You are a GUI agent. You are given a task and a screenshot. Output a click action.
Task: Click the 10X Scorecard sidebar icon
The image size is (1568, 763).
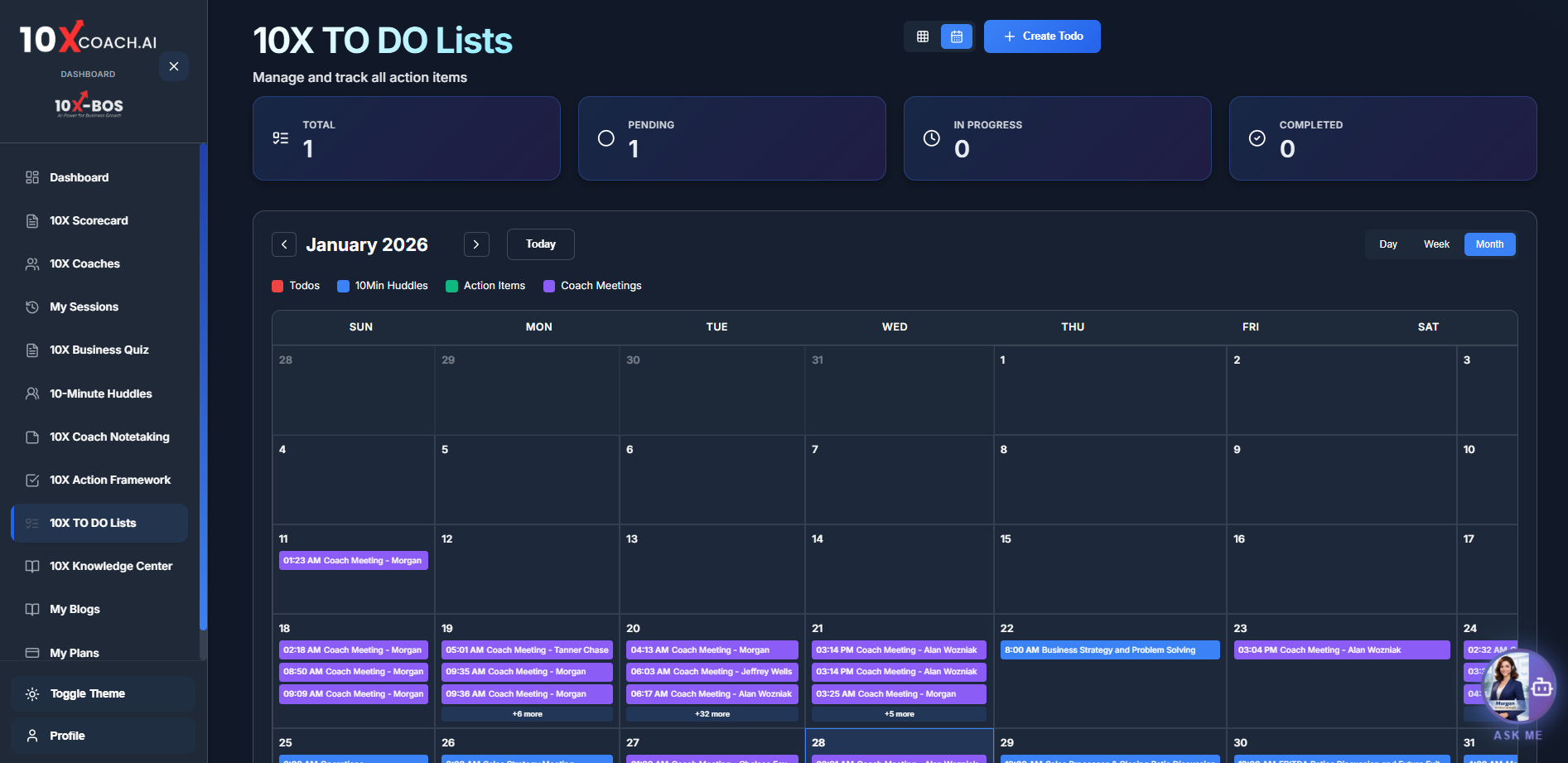pyautogui.click(x=32, y=221)
